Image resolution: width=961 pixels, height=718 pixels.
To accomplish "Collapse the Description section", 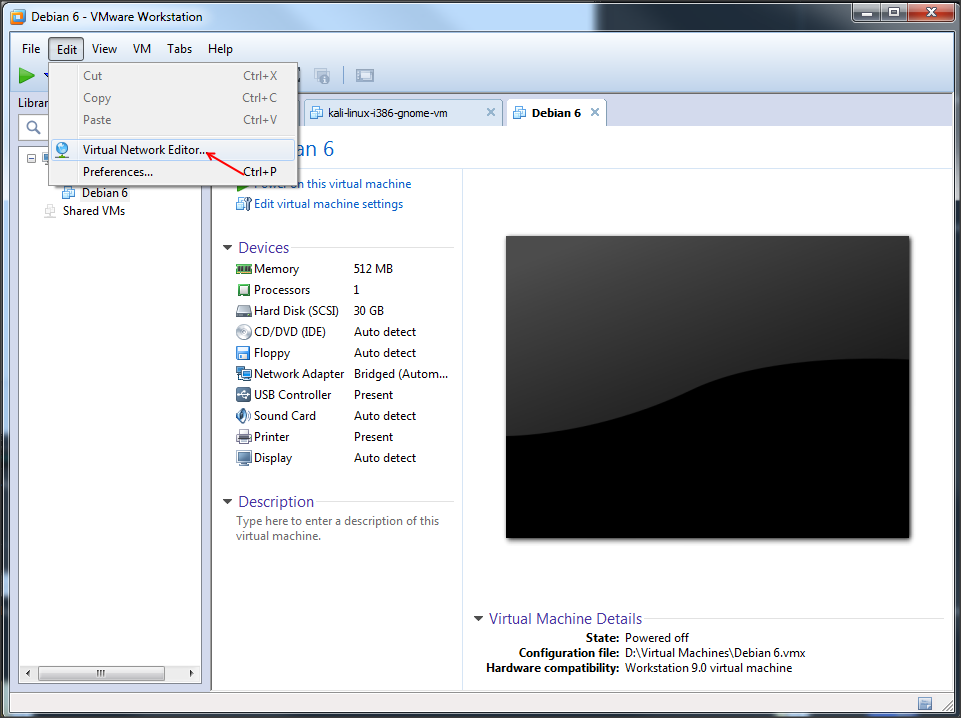I will [x=227, y=501].
